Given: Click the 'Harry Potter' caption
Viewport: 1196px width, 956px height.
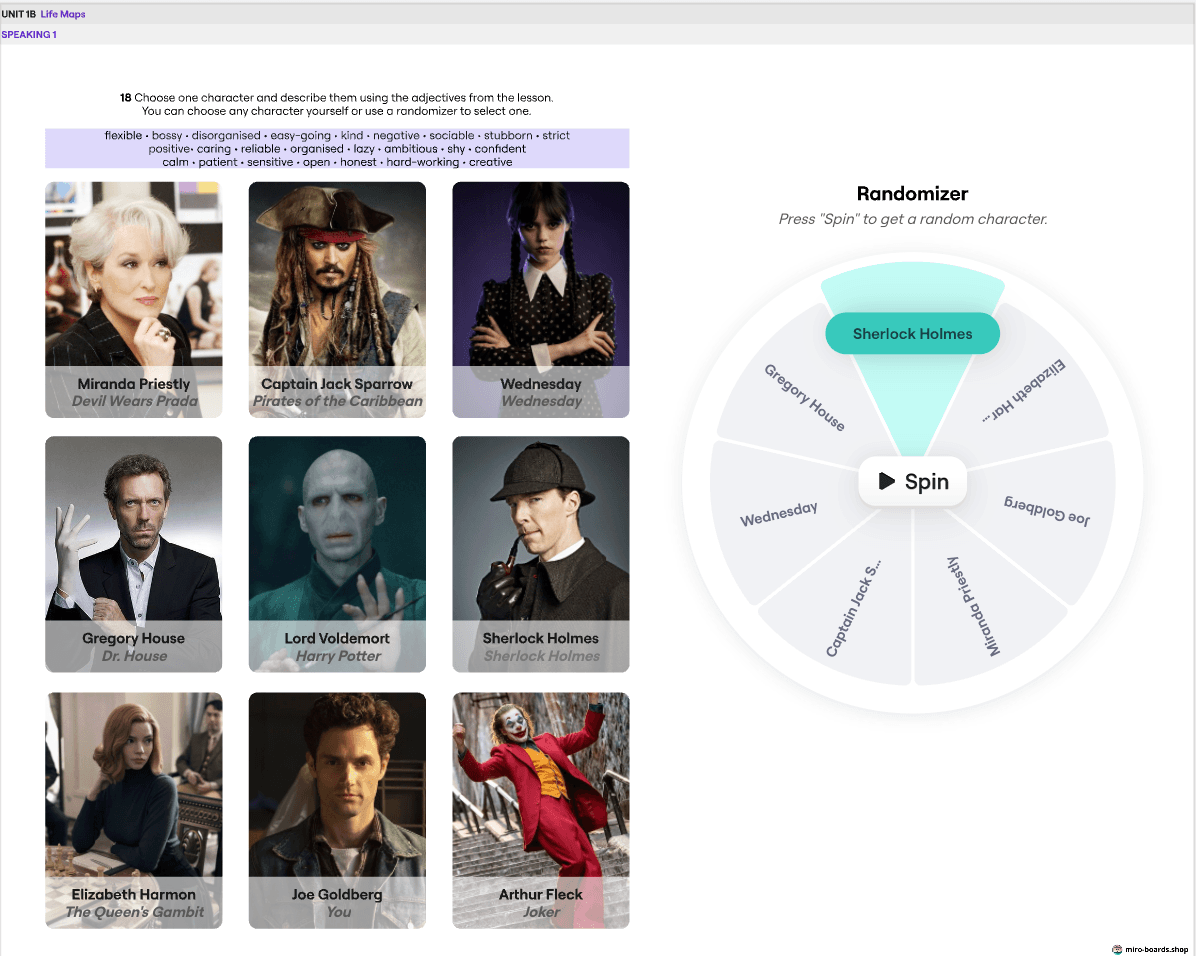Looking at the screenshot, I should point(338,656).
